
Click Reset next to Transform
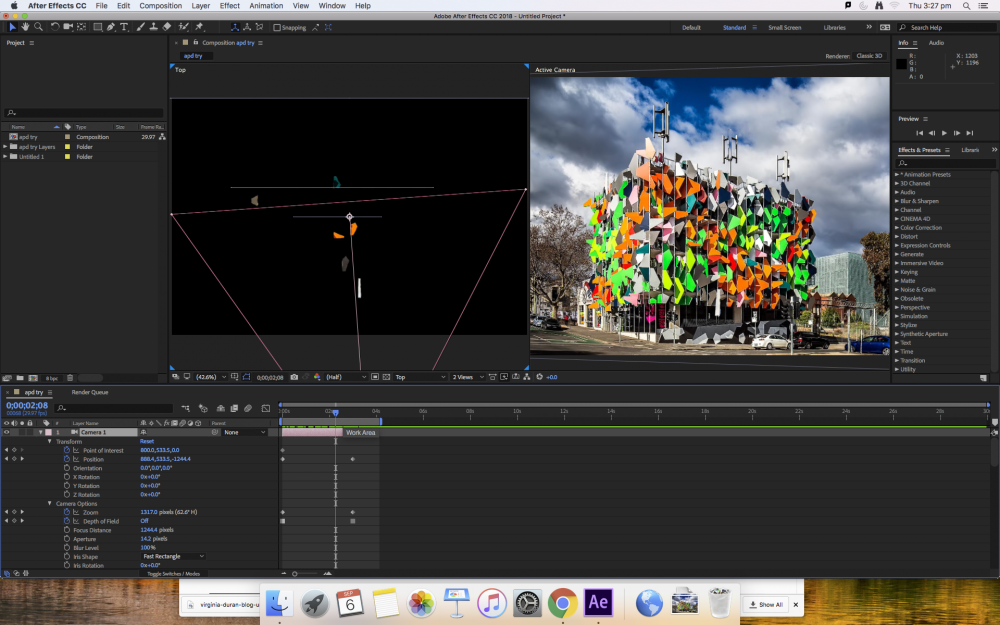147,441
